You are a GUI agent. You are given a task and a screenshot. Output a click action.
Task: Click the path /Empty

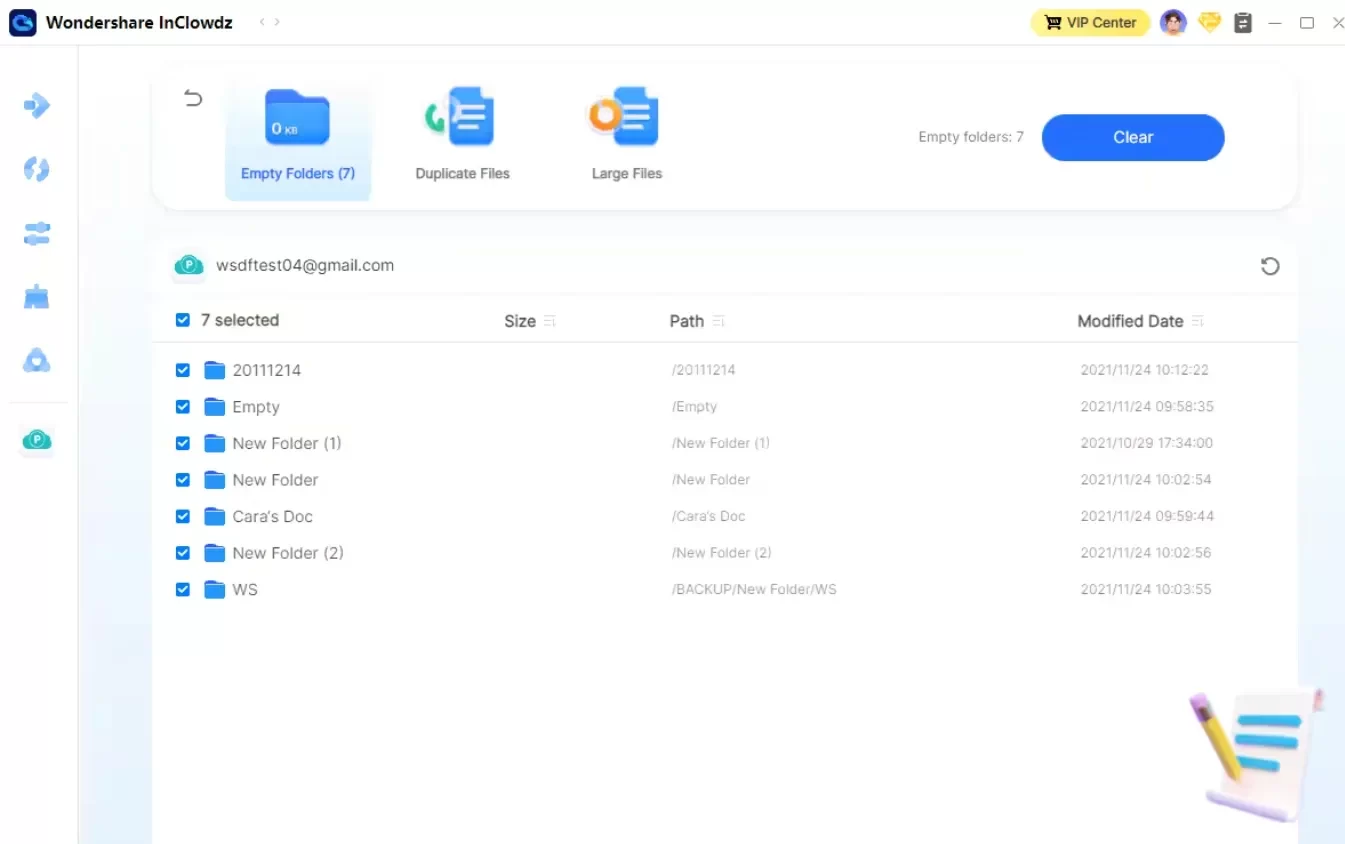pyautogui.click(x=694, y=407)
